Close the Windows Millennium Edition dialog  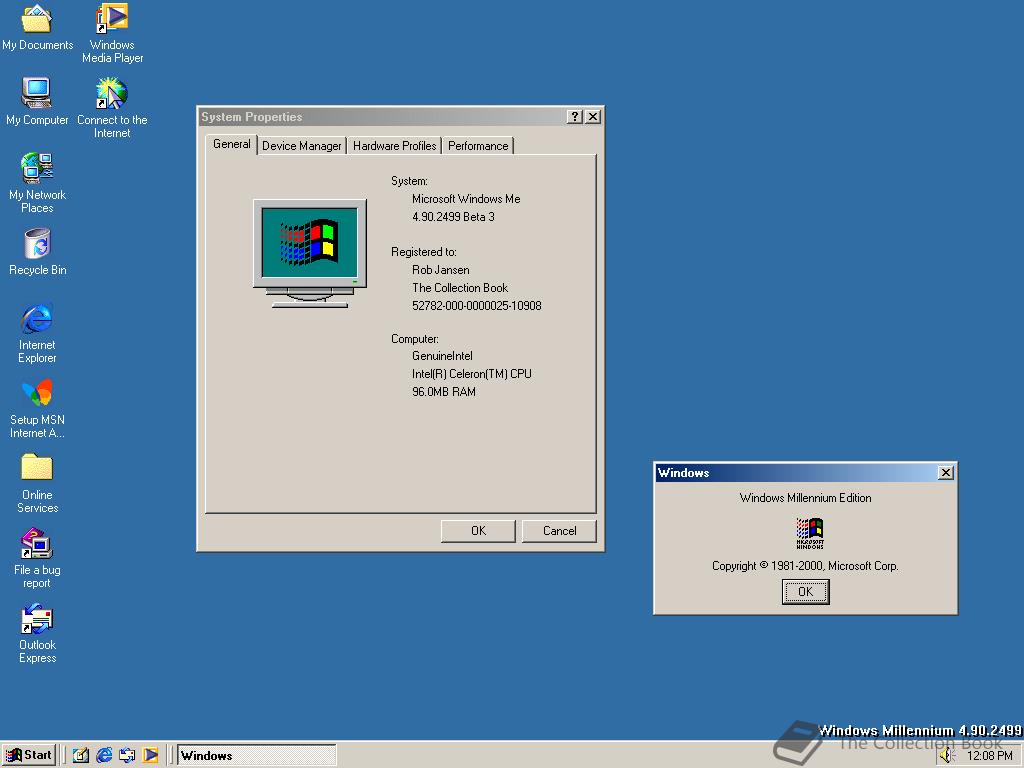946,472
